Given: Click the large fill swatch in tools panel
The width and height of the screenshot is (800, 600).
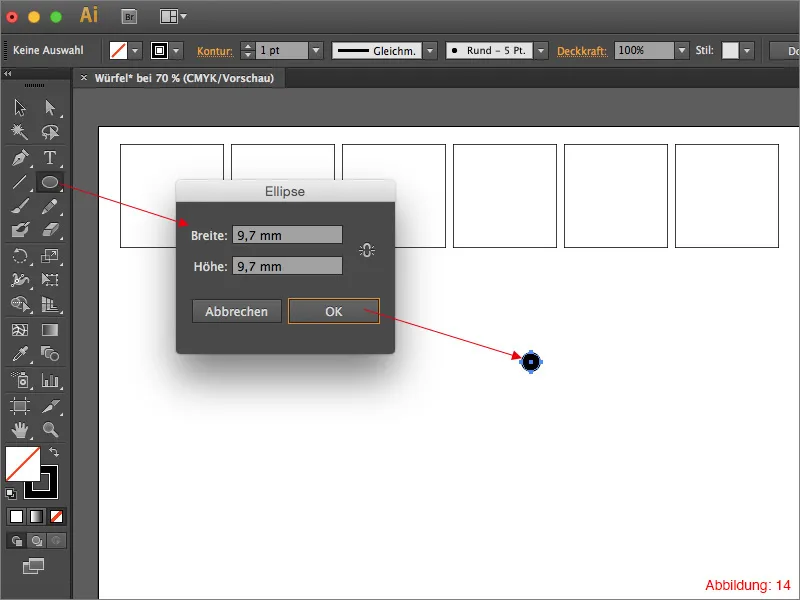Looking at the screenshot, I should [22, 464].
